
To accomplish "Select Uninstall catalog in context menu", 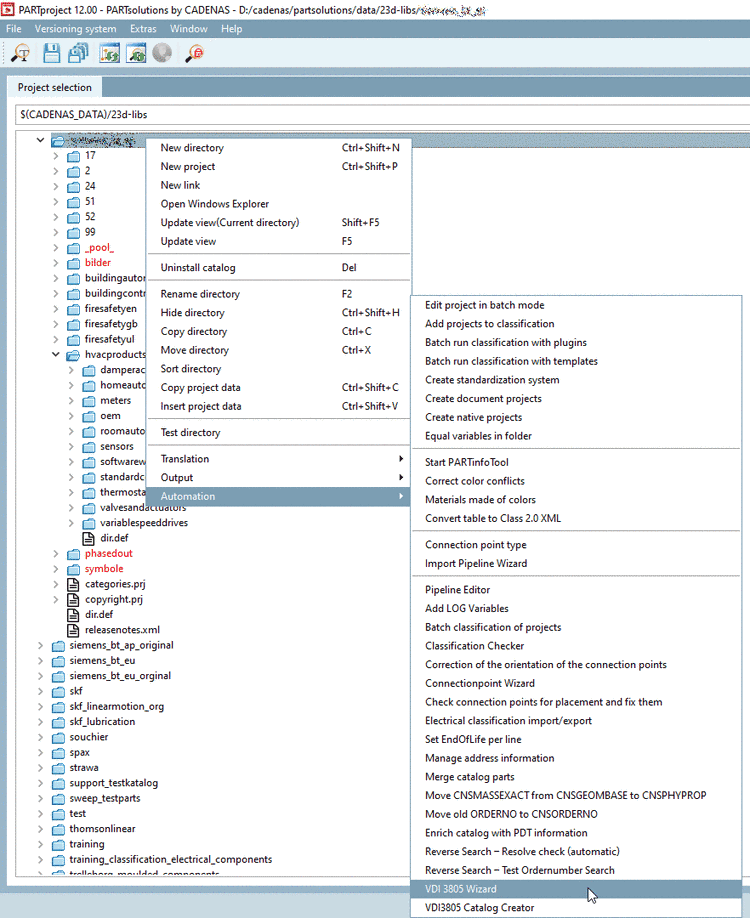I will pos(279,268).
